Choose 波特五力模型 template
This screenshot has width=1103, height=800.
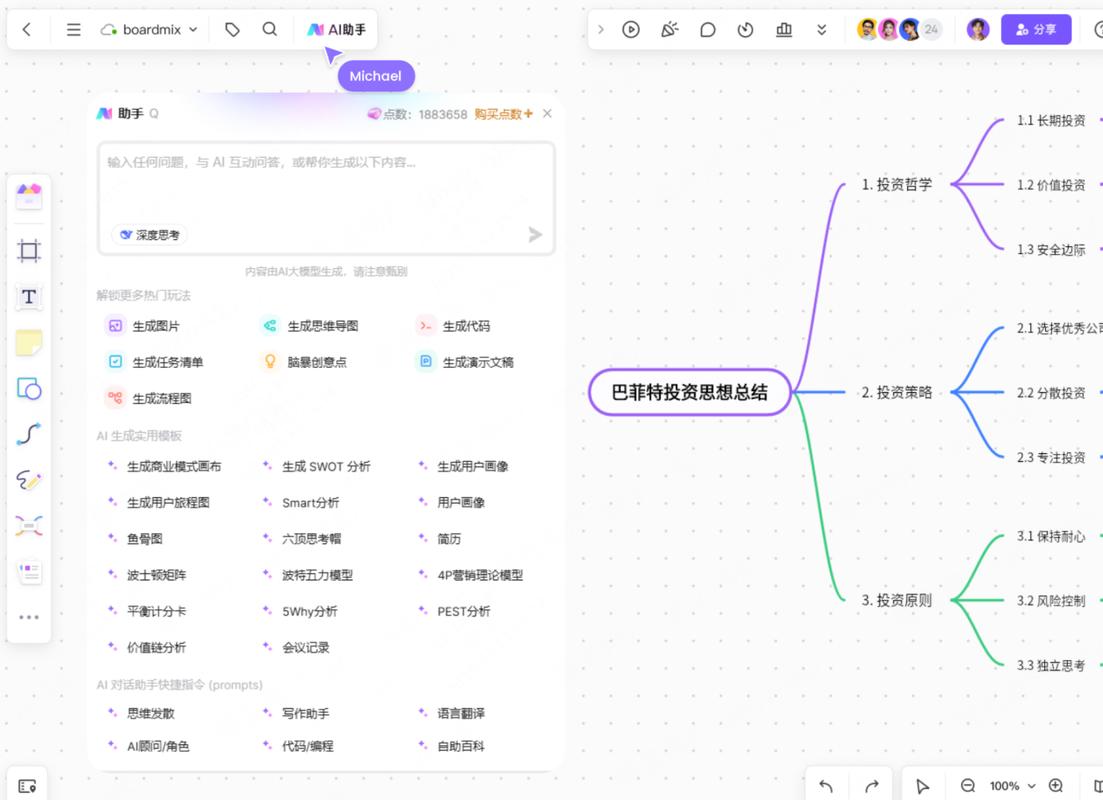(308, 575)
